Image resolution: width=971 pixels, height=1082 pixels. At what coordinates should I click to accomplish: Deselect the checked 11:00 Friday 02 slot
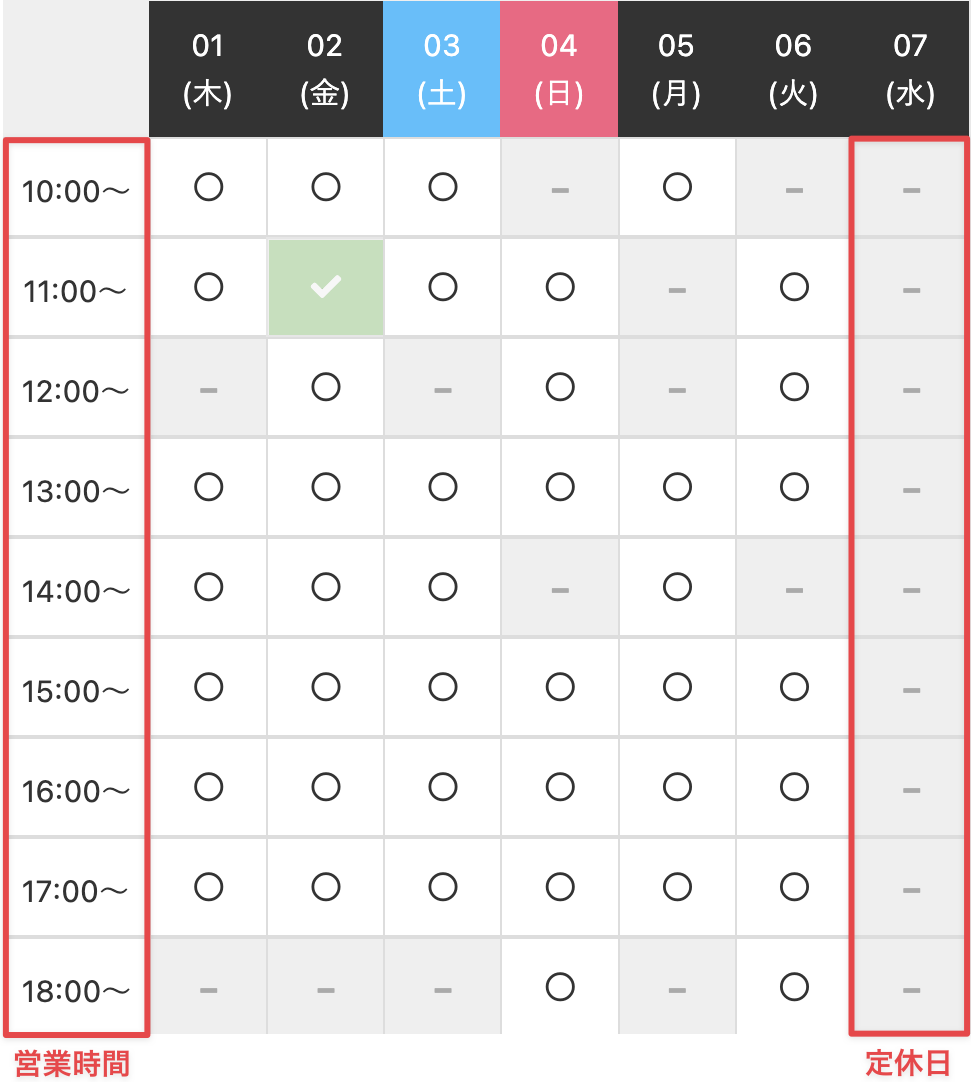(x=326, y=288)
